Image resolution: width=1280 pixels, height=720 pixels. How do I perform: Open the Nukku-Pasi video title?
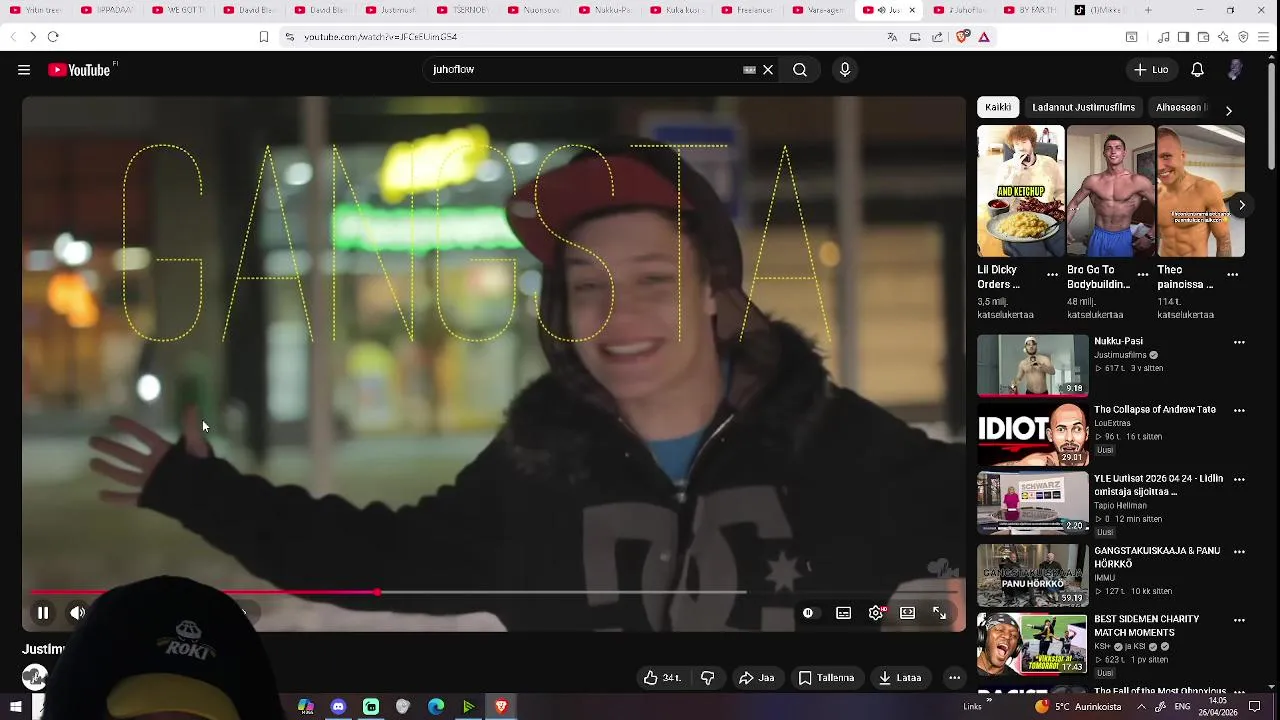pyautogui.click(x=1118, y=341)
